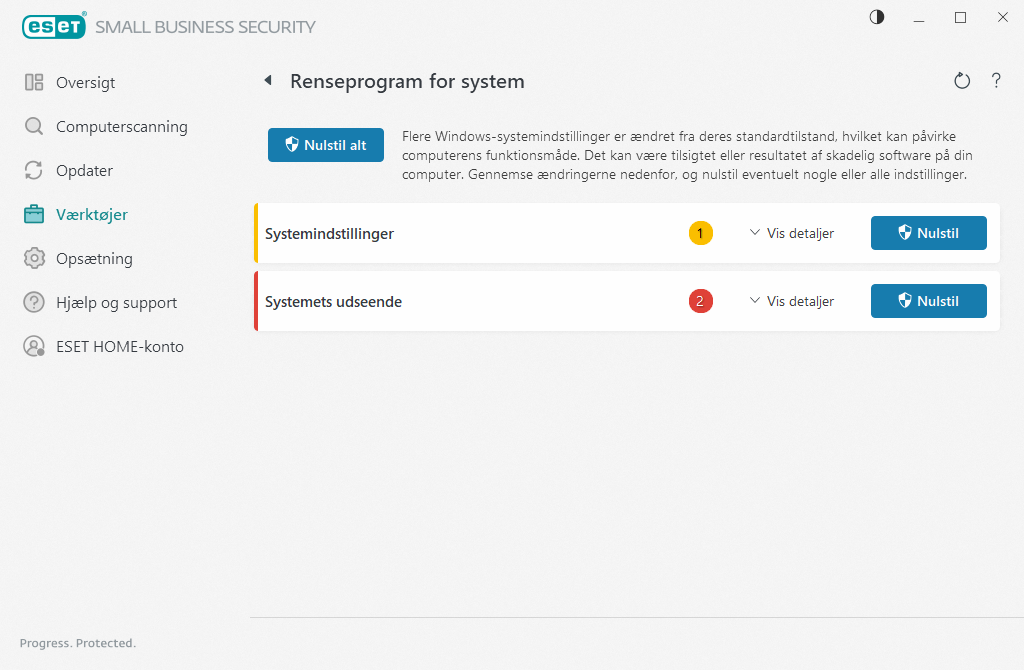The width and height of the screenshot is (1024, 670).
Task: Click the Opdater update arrows icon
Action: tap(33, 170)
